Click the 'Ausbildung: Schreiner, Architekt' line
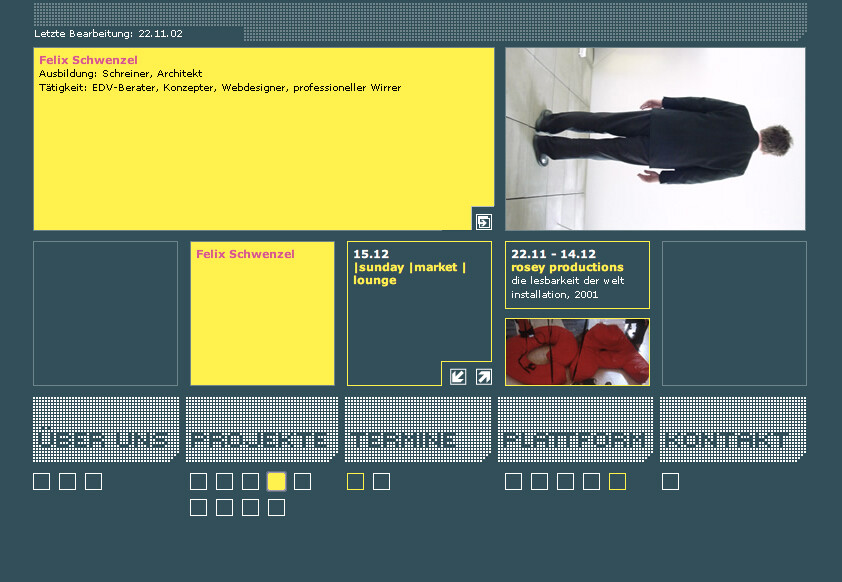 [121, 74]
